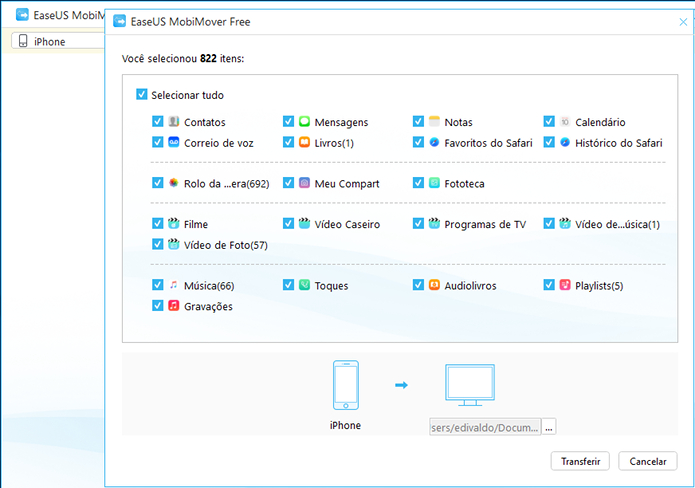Close the EaseUS MobiMover Free dialog
The width and height of the screenshot is (695, 488).
[x=683, y=22]
